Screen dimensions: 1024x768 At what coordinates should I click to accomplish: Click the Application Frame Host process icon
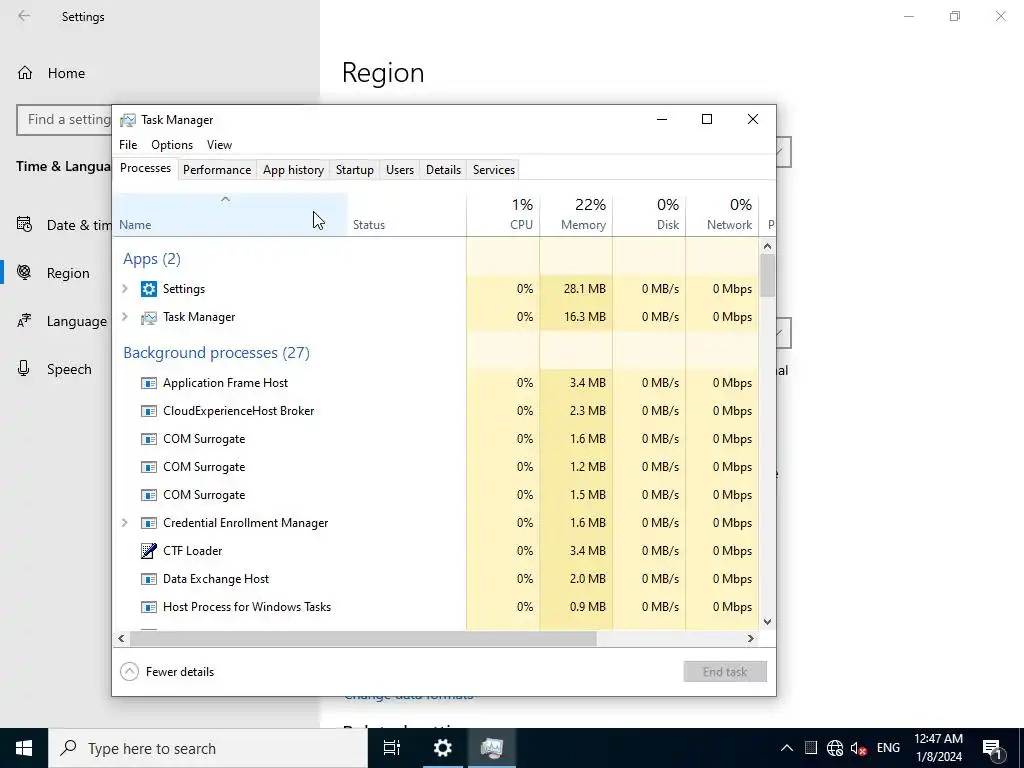click(149, 383)
